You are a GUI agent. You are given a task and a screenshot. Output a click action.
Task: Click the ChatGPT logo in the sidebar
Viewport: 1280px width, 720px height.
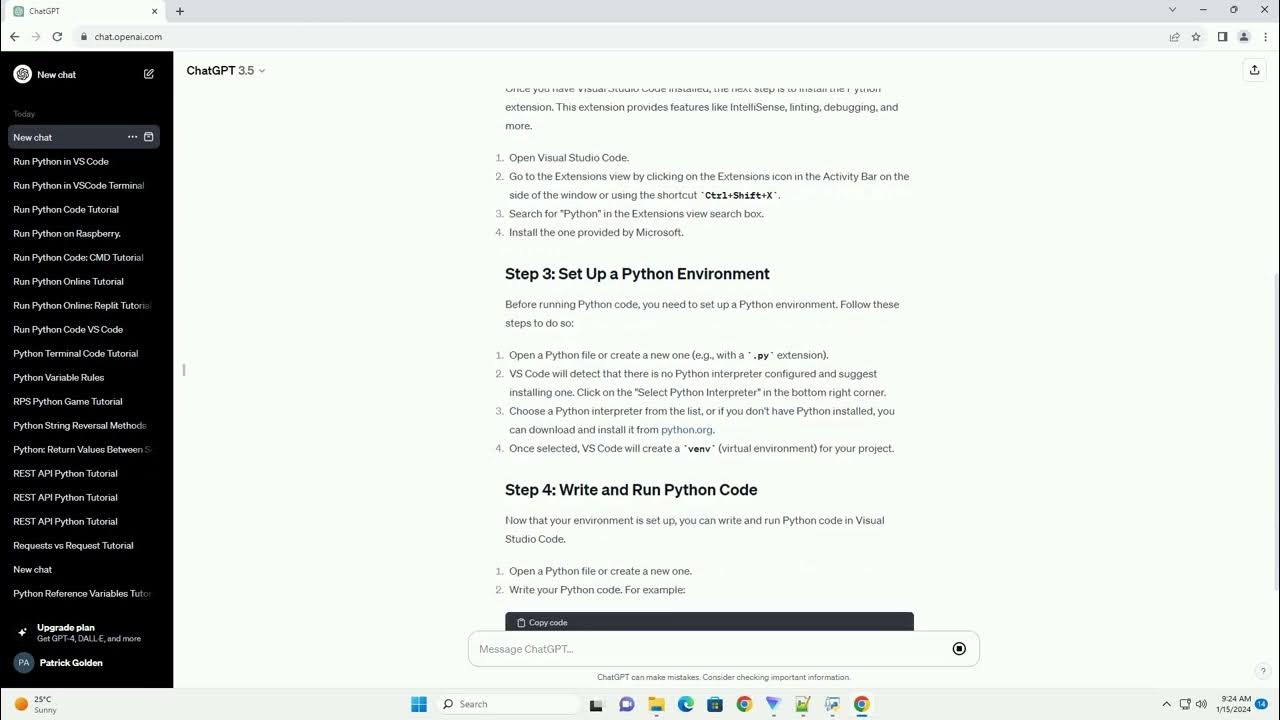(x=22, y=74)
